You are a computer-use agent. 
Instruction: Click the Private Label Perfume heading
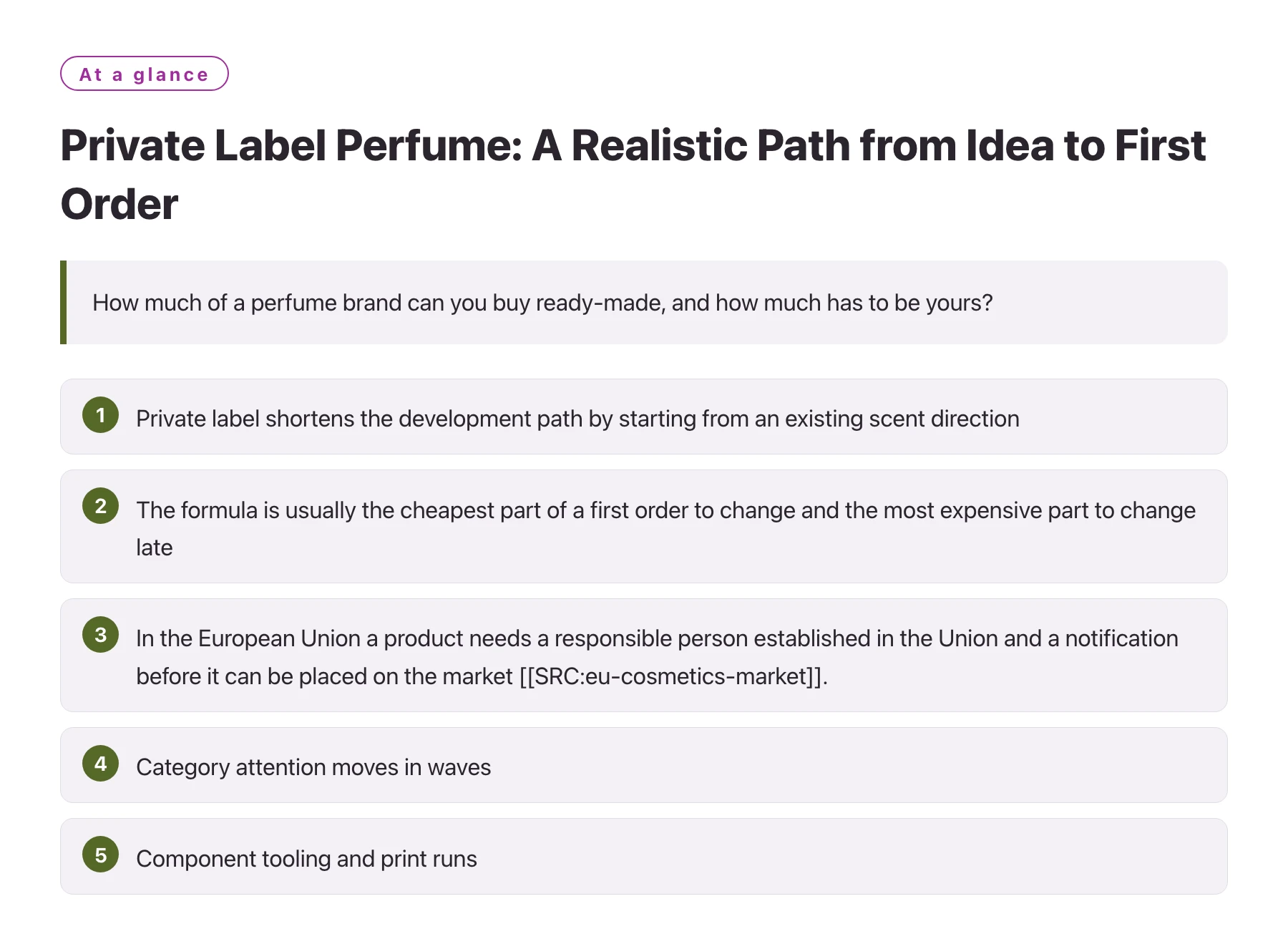pos(633,175)
